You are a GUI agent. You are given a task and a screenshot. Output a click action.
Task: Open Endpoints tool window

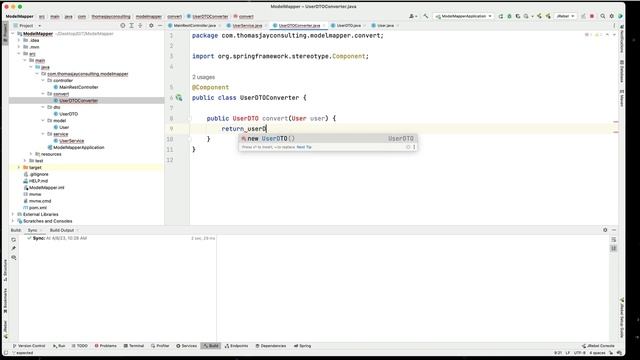pos(236,346)
